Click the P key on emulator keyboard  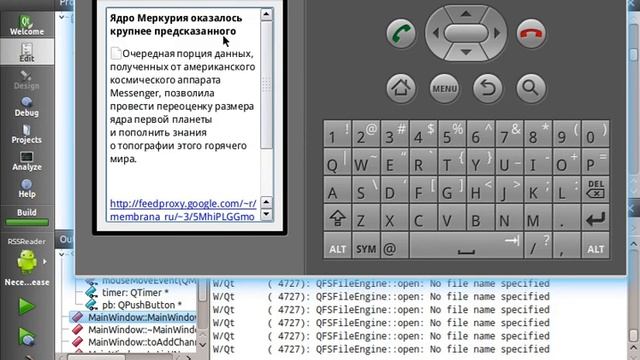tap(596, 162)
